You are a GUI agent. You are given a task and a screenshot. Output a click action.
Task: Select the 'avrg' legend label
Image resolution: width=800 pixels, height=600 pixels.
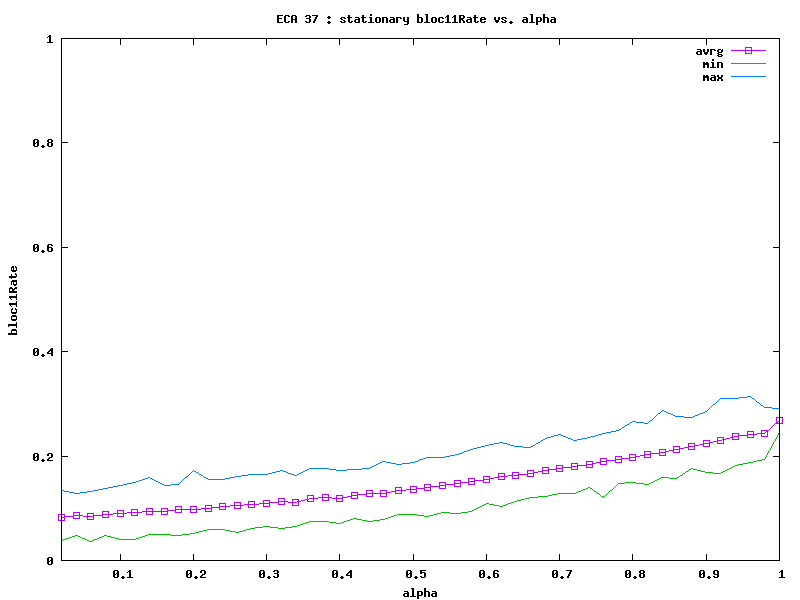click(709, 50)
